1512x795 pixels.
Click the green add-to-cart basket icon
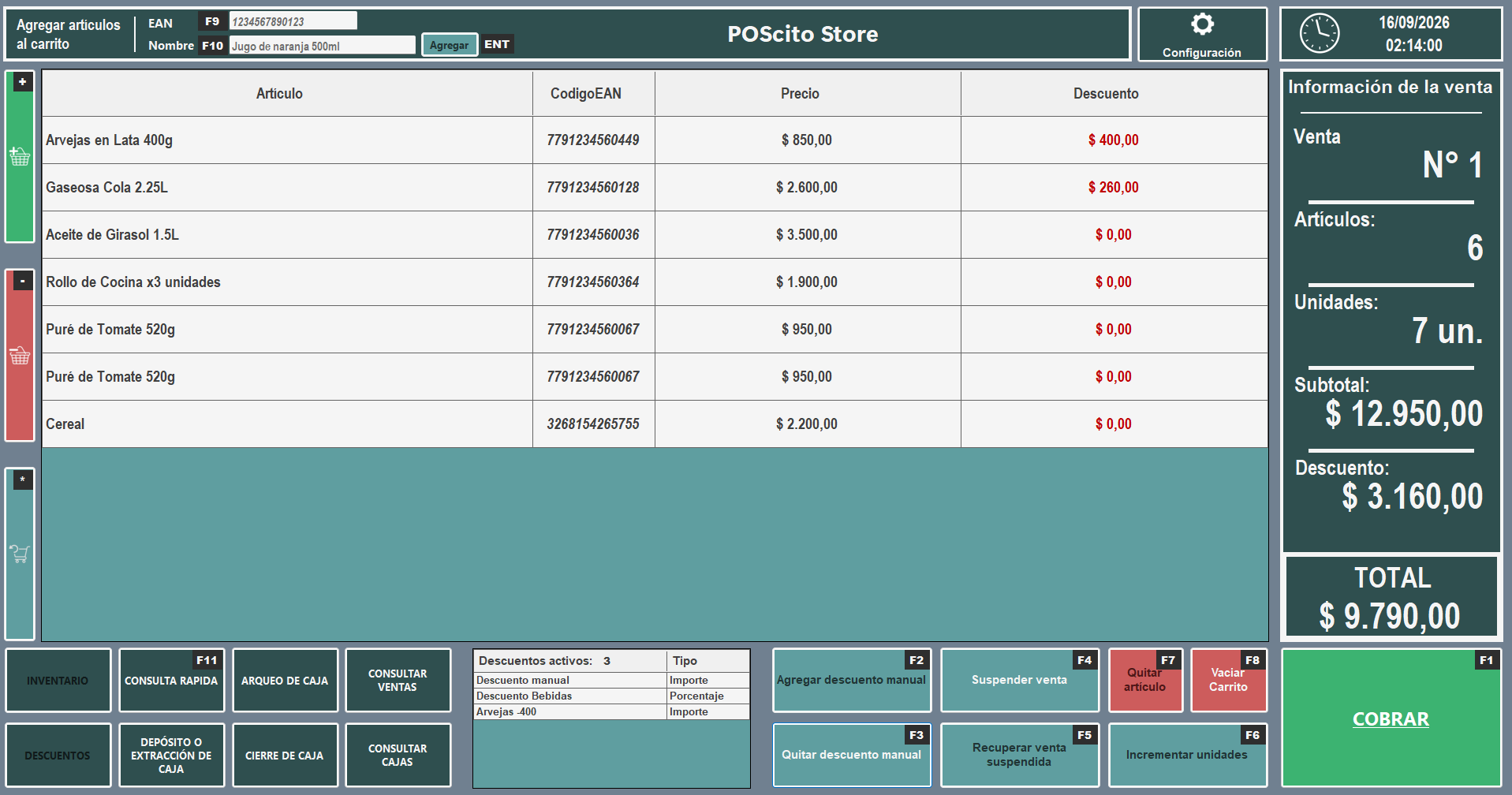20,156
